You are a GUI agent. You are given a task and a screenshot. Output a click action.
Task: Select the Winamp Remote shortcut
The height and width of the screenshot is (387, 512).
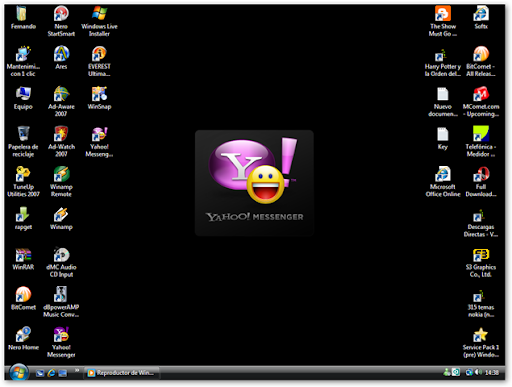click(x=61, y=182)
